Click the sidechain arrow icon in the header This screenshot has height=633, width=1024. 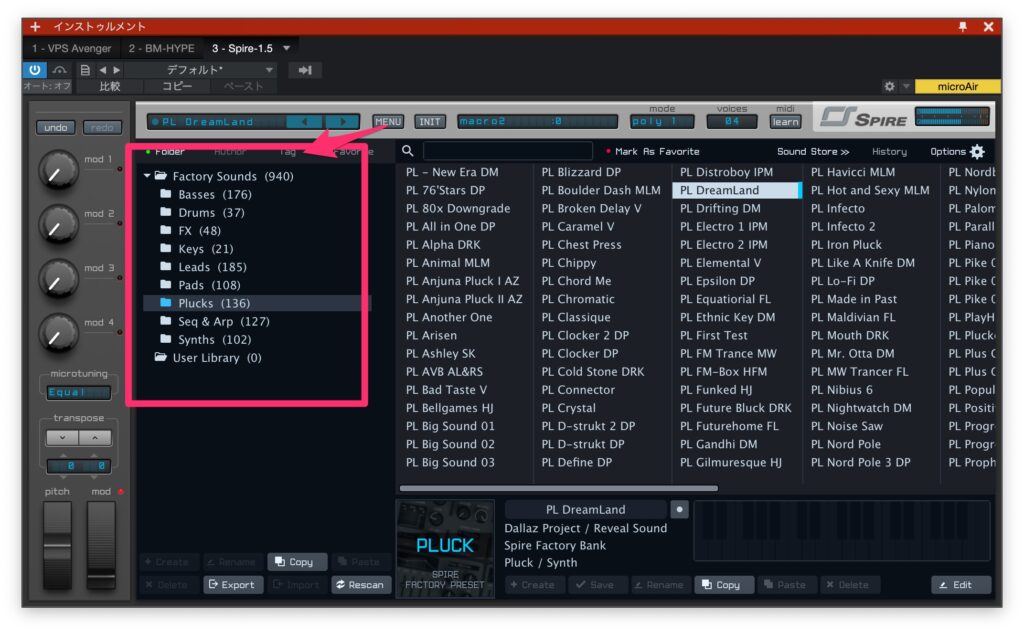(x=305, y=70)
